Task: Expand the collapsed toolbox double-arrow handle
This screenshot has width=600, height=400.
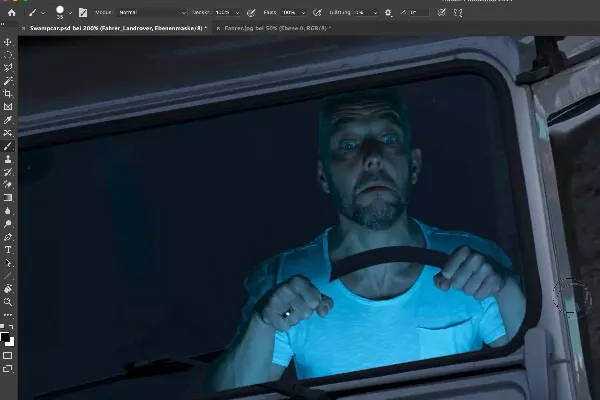Action: click(2, 24)
